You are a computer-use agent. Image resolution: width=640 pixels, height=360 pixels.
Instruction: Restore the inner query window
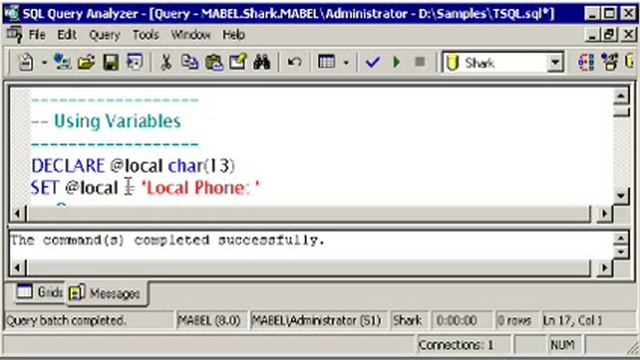(609, 35)
